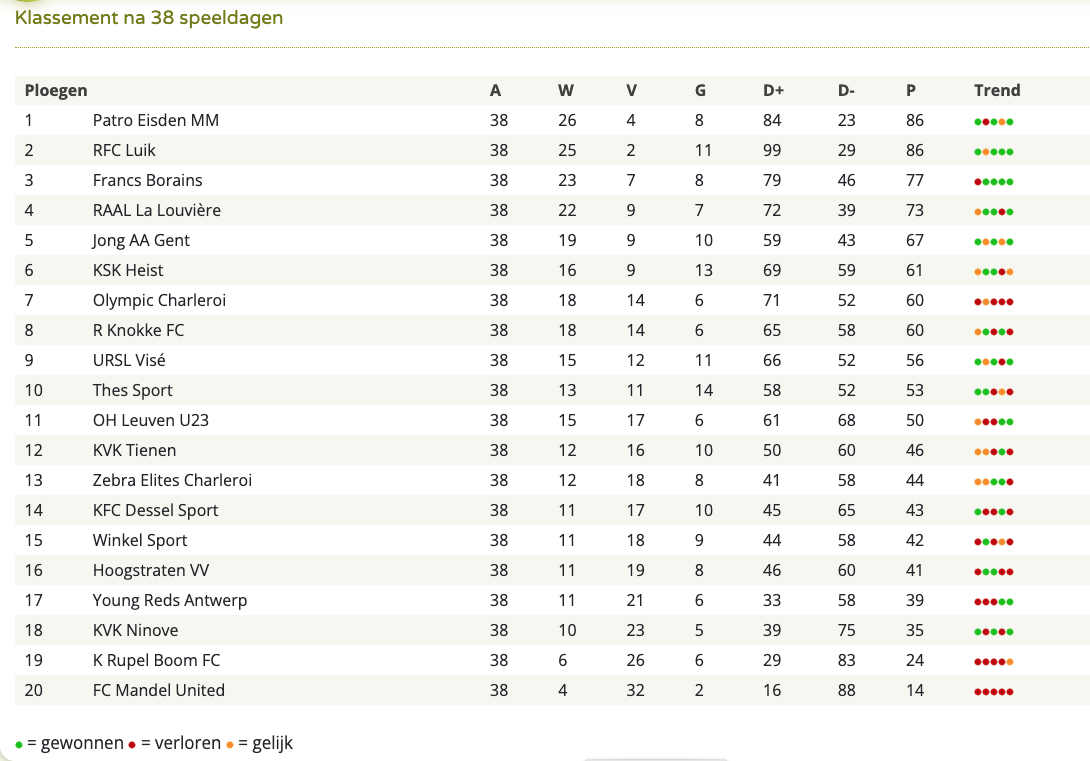Click the trend dots for Patro Eisden MM
Screen dimensions: 1090x761
pyautogui.click(x=993, y=122)
